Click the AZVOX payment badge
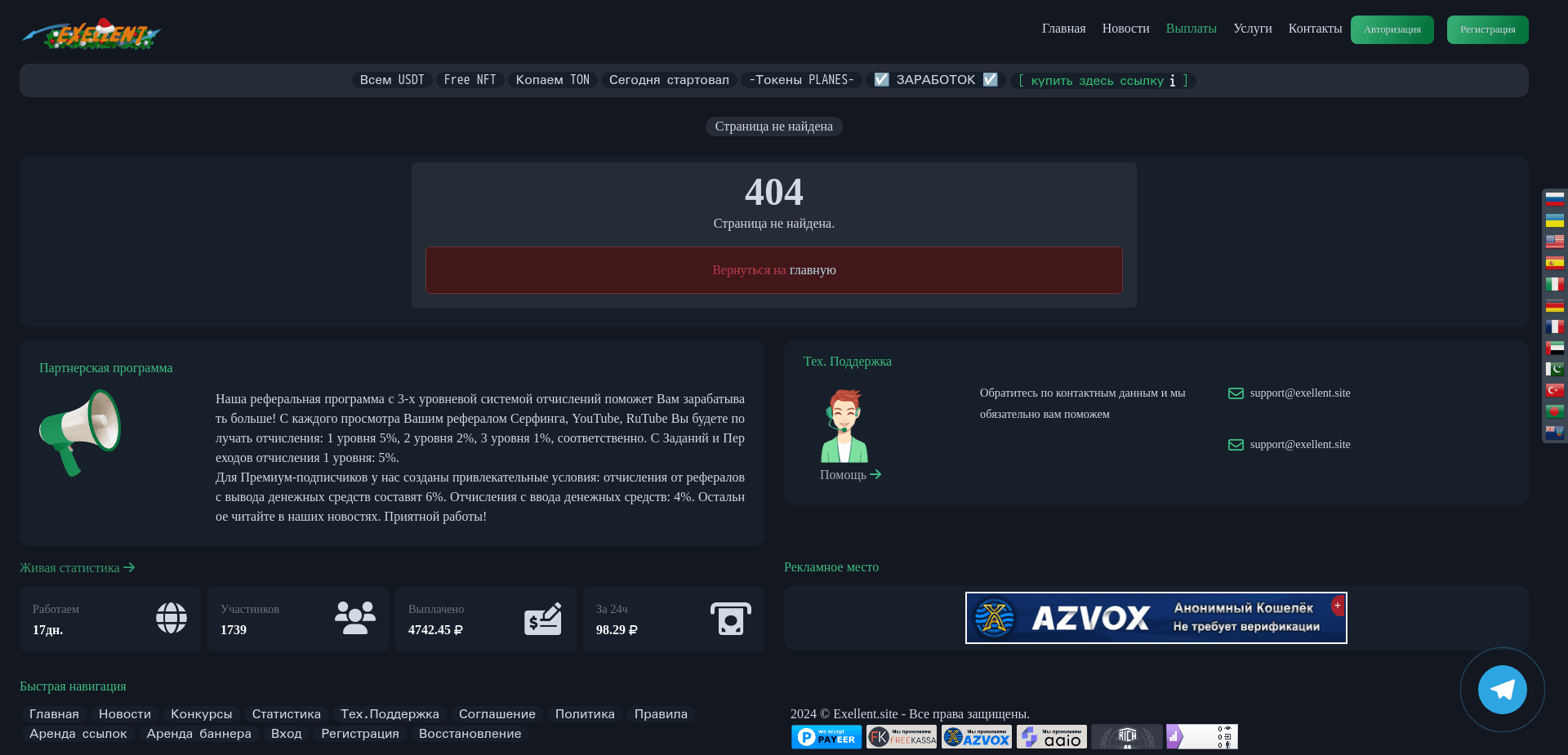The height and width of the screenshot is (755, 1568). (976, 736)
